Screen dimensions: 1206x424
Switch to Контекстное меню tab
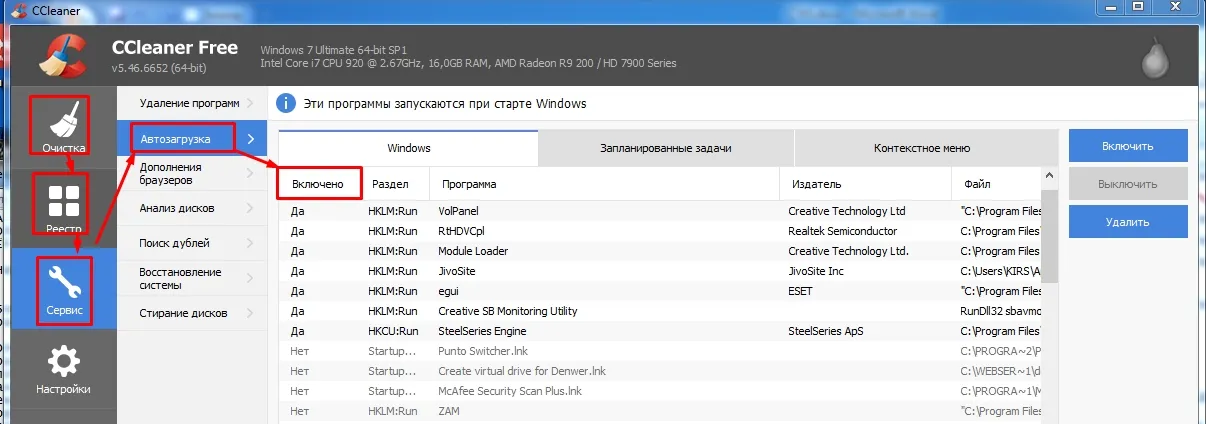tap(921, 148)
